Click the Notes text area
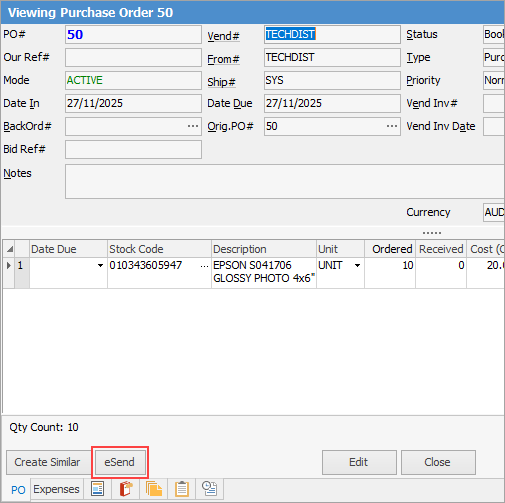The image size is (505, 503). (x=285, y=182)
